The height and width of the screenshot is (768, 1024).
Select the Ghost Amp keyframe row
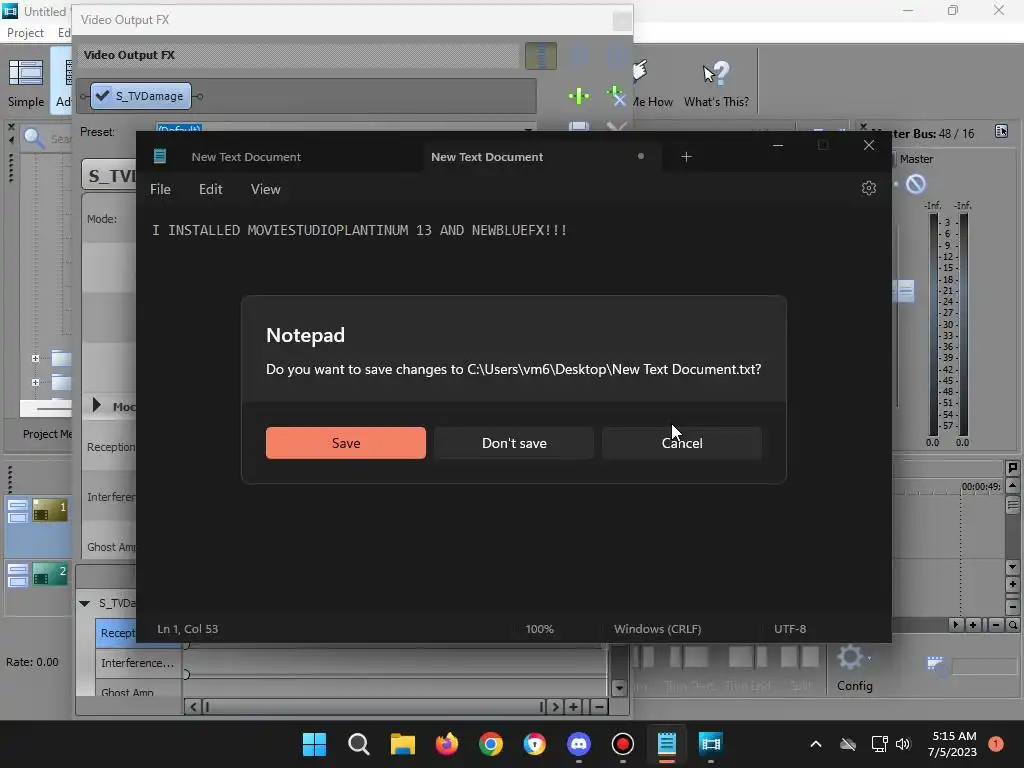pyautogui.click(x=138, y=690)
